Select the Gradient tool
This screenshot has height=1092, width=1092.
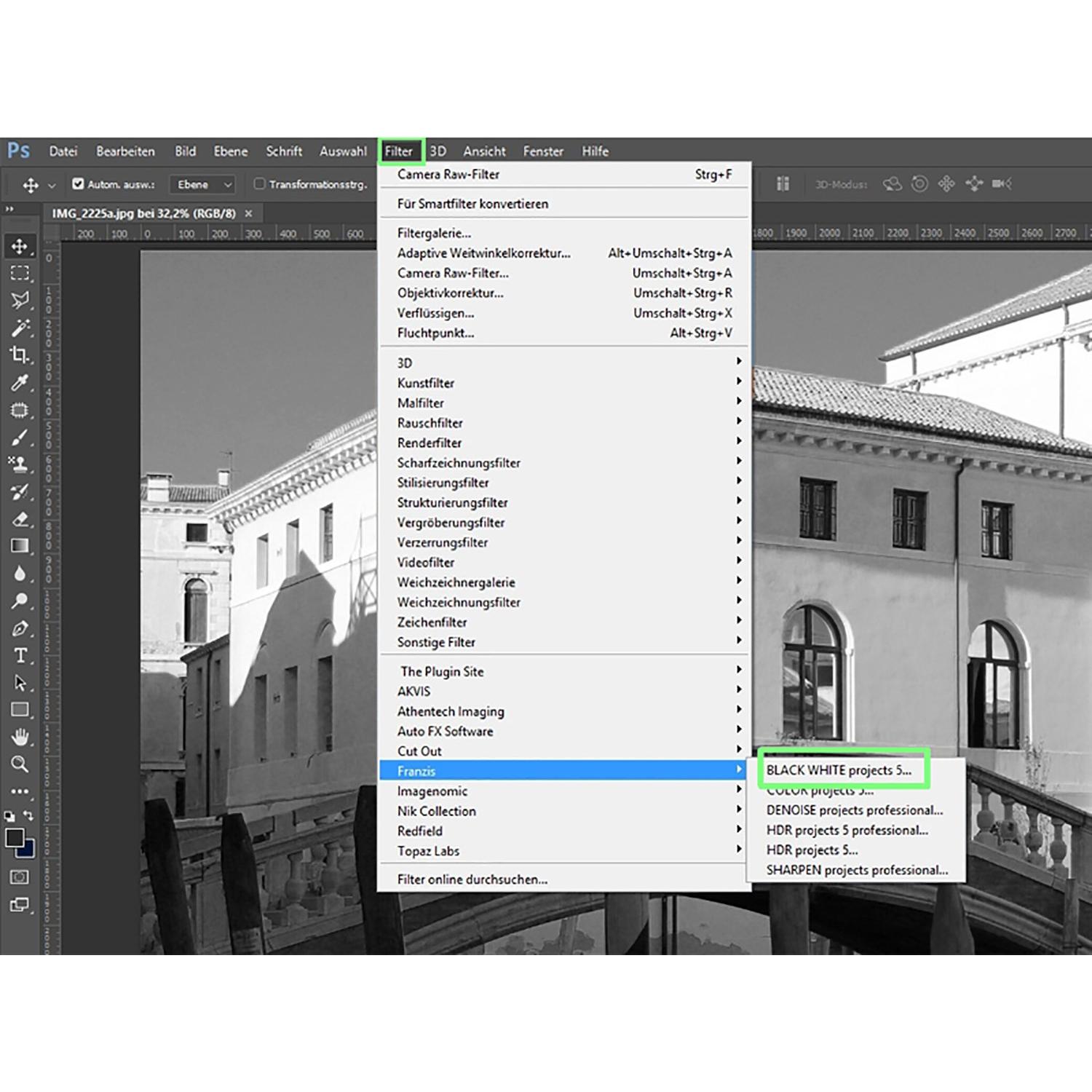[x=20, y=546]
